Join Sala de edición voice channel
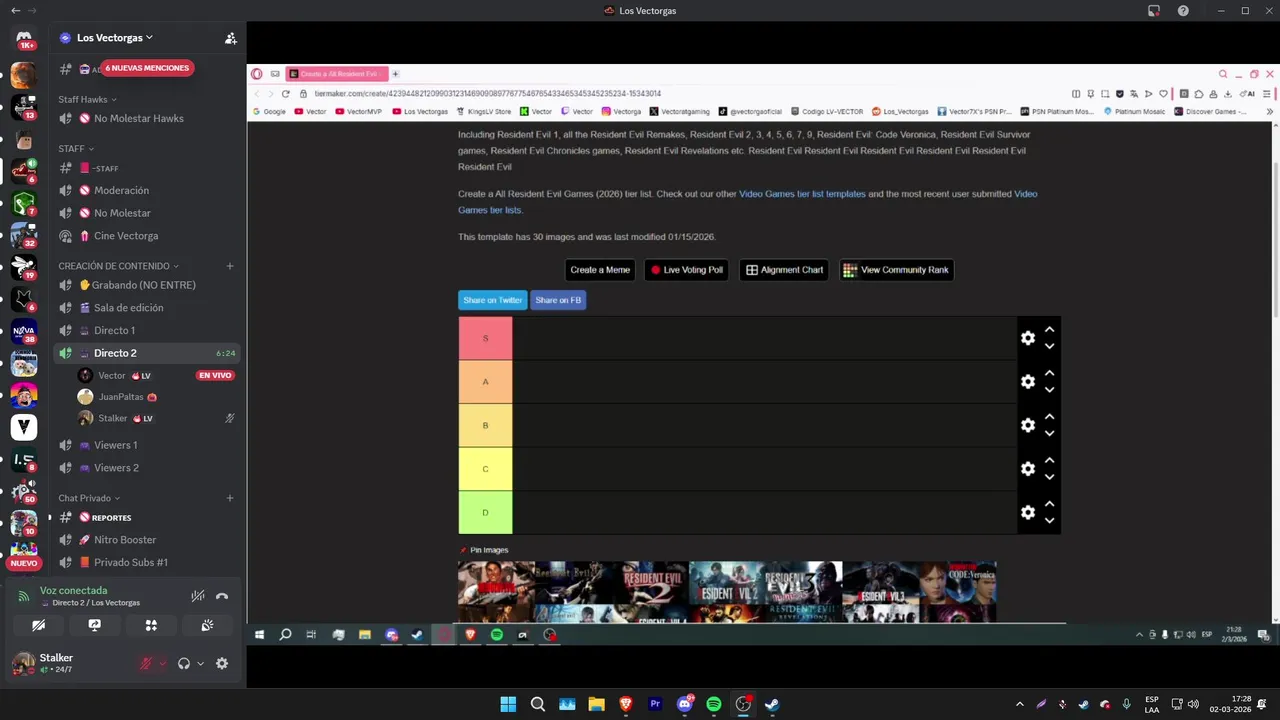Screen dimensions: 1280x720 coord(147,308)
